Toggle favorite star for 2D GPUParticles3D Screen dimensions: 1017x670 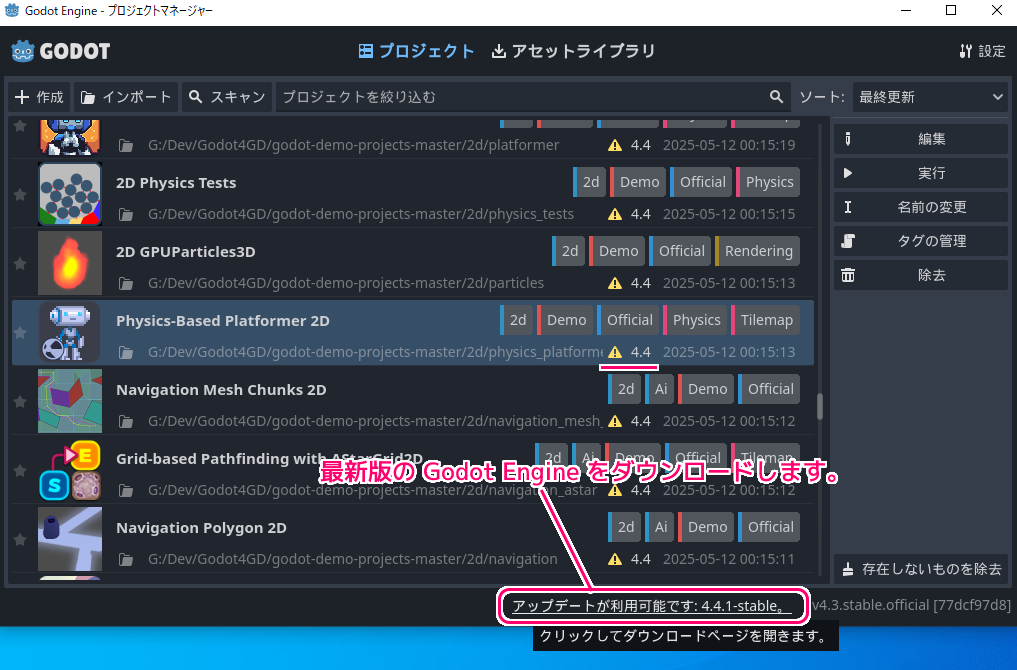tap(20, 263)
